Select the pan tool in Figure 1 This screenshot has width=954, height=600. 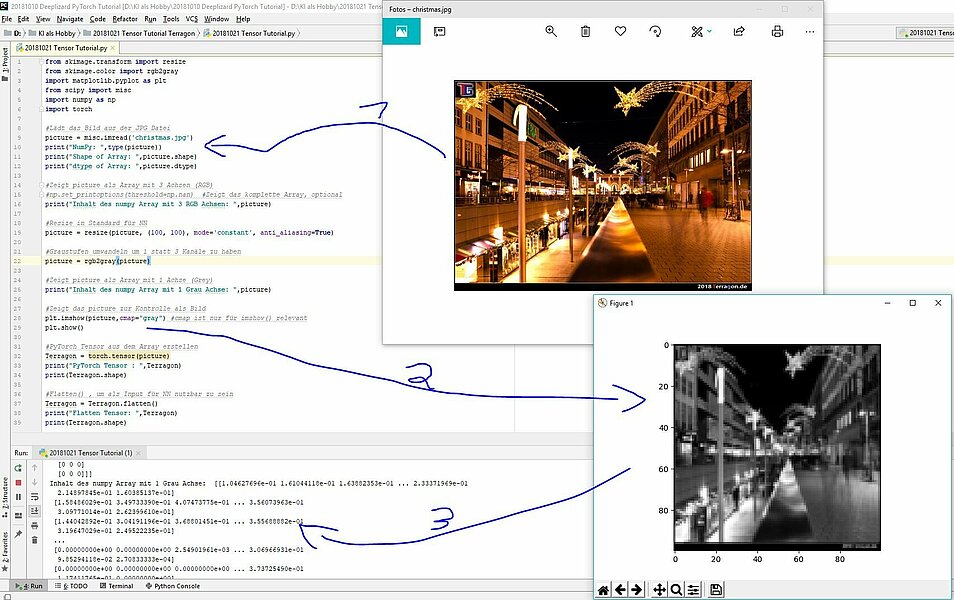pyautogui.click(x=660, y=590)
